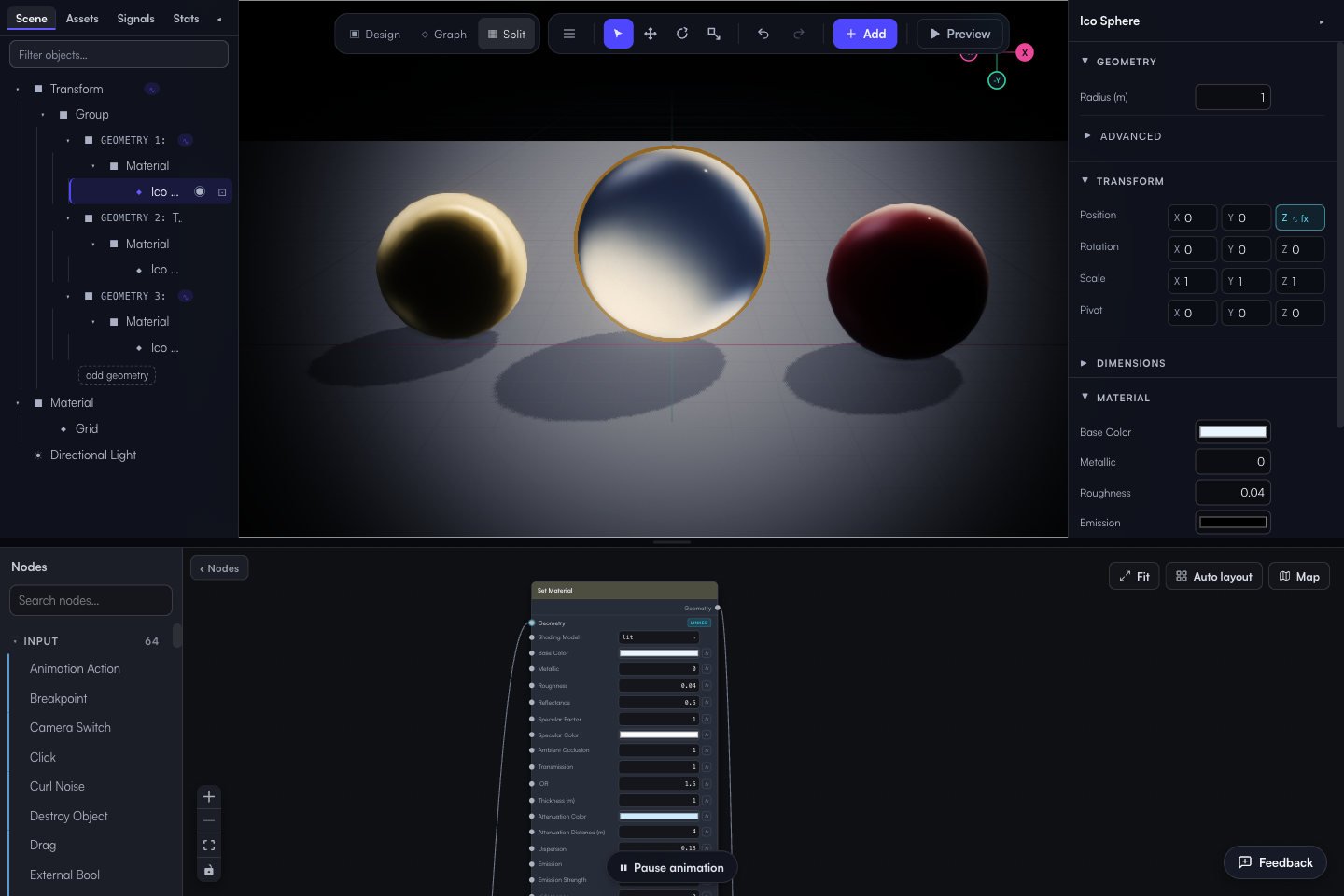This screenshot has width=1344, height=896.
Task: Start the Preview
Action: click(x=960, y=34)
